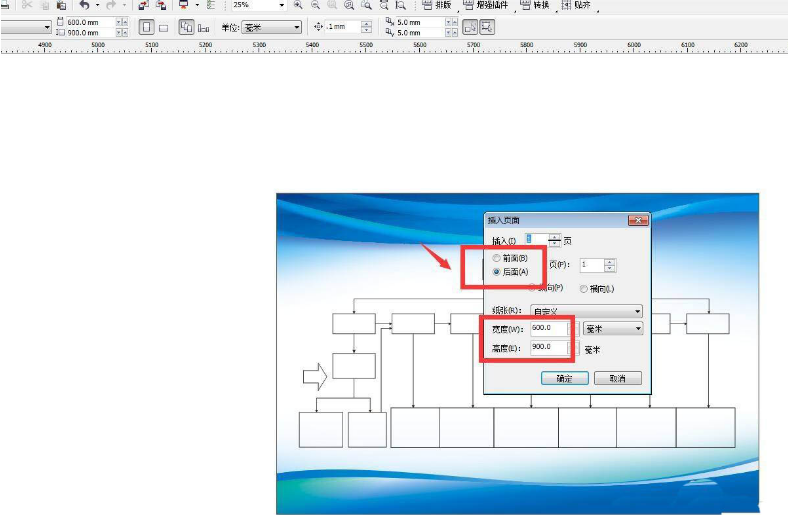Click the application launcher icon
Viewport: 788px width, 515px height.
pyautogui.click(x=184, y=5)
